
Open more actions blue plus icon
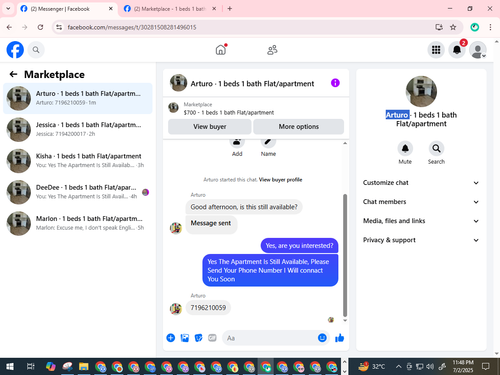coord(171,338)
